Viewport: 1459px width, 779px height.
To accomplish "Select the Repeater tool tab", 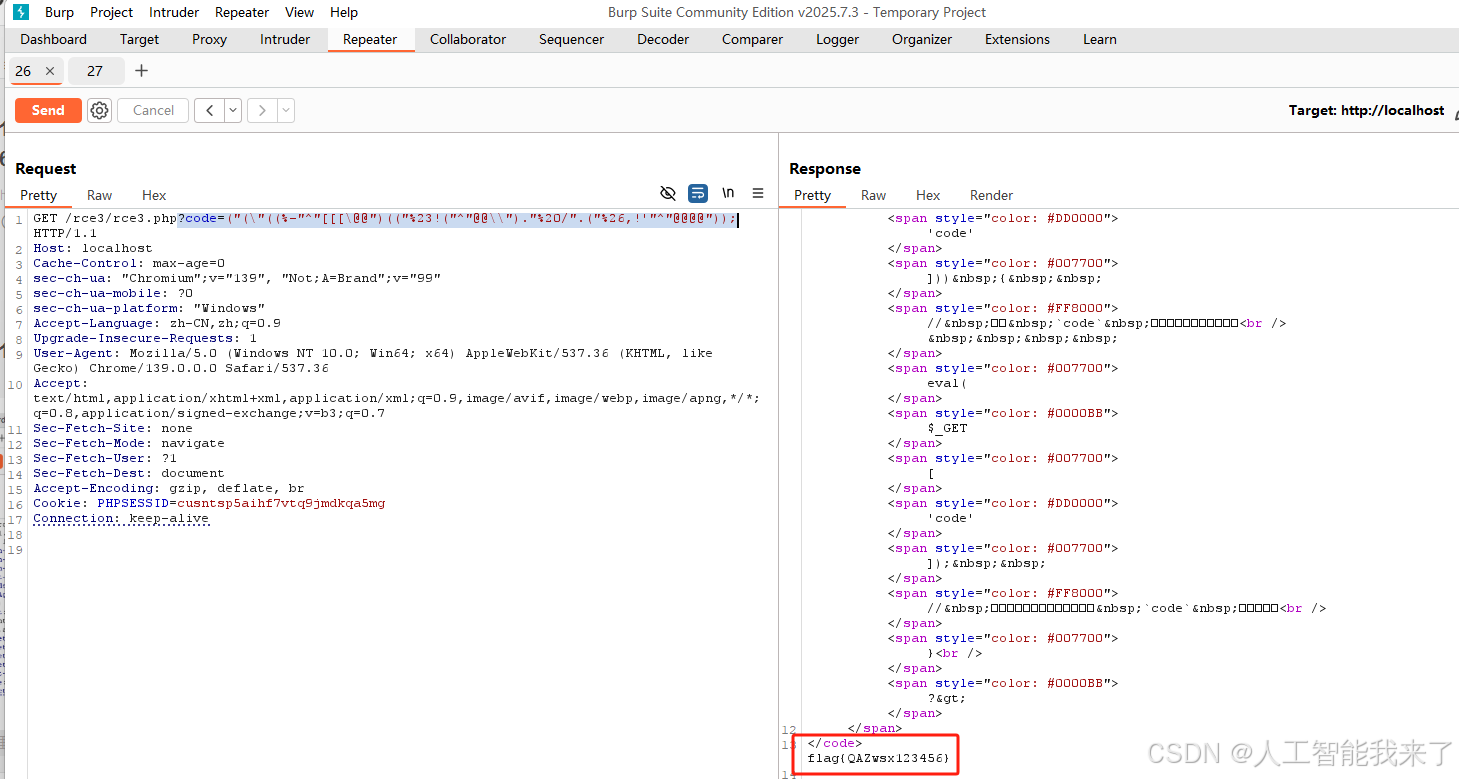I will (x=370, y=40).
